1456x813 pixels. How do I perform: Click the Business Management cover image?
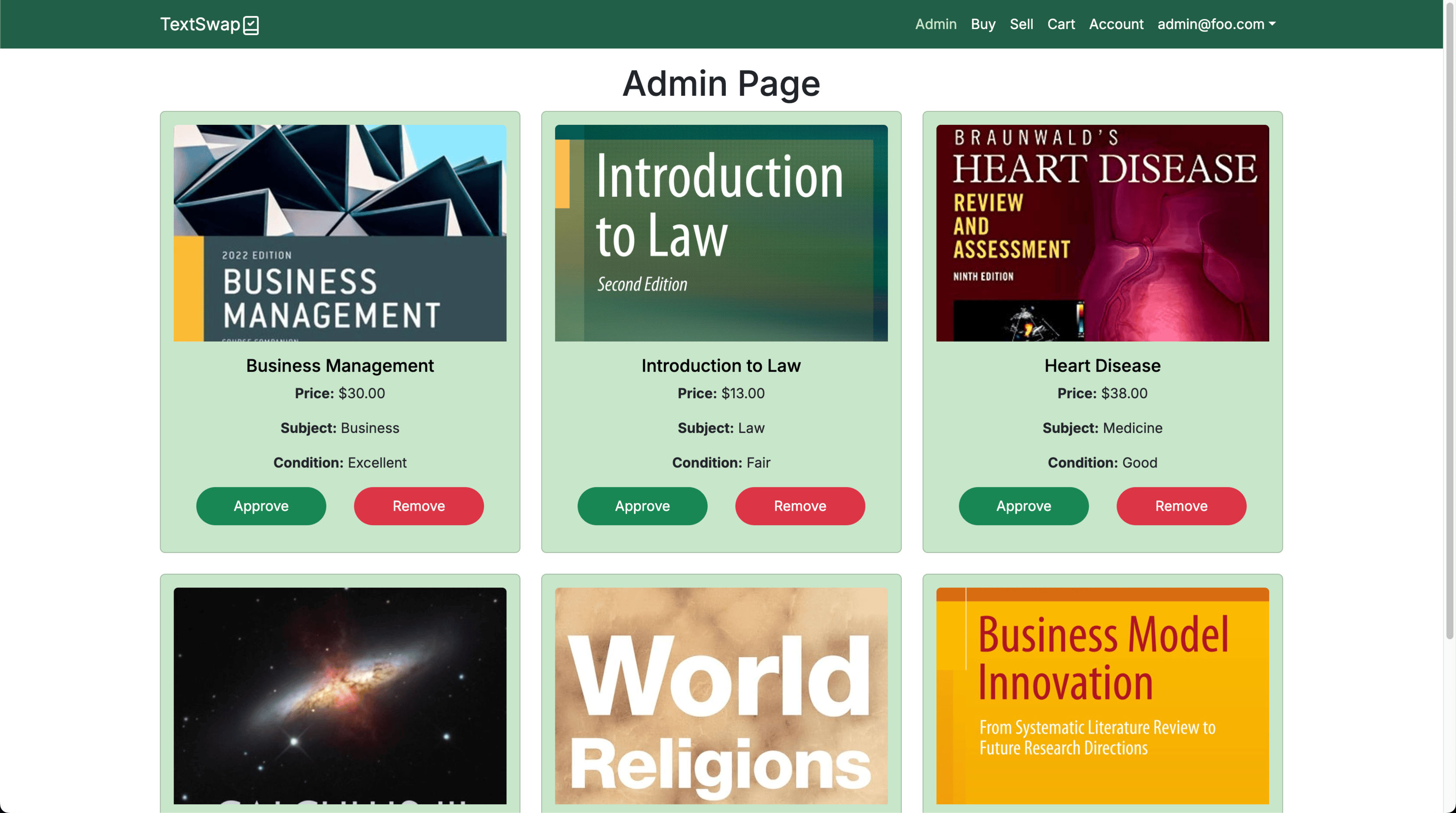pos(340,233)
